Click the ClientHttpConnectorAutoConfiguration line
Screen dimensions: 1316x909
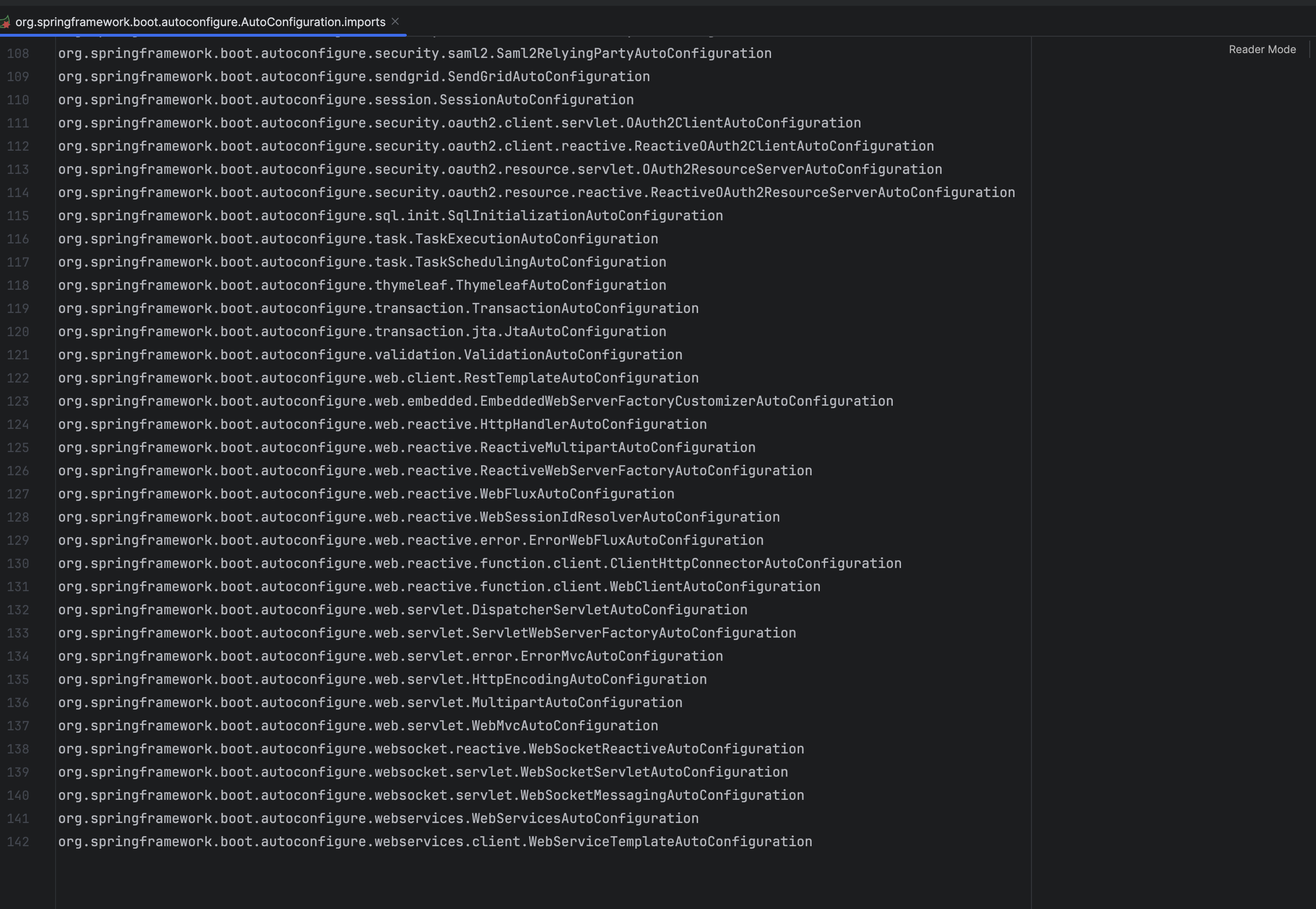pos(480,564)
